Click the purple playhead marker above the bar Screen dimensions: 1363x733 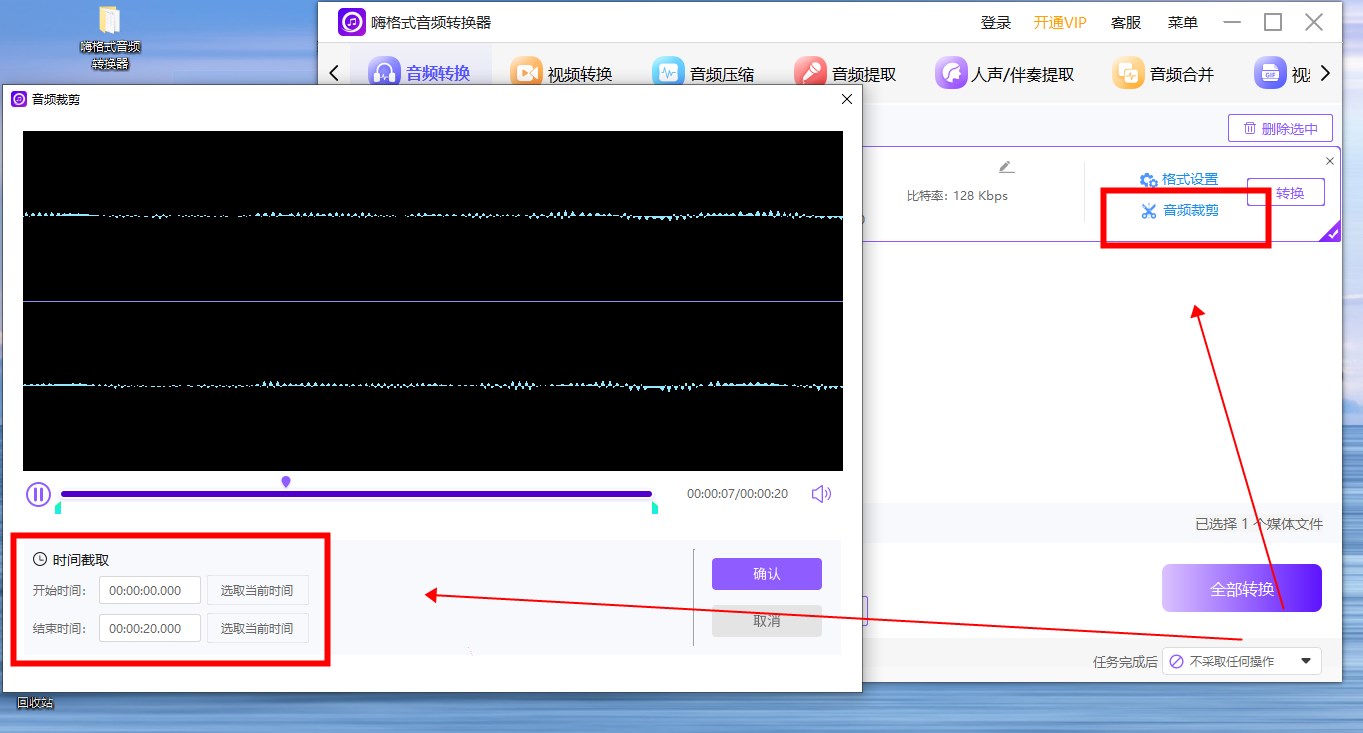(x=286, y=482)
